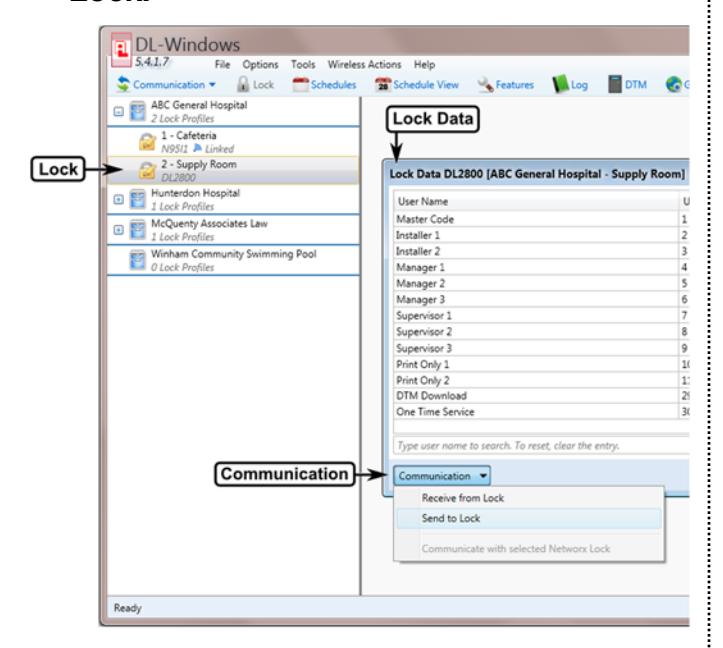This screenshot has height=648, width=723.
Task: Open the Help menu
Action: click(x=424, y=65)
